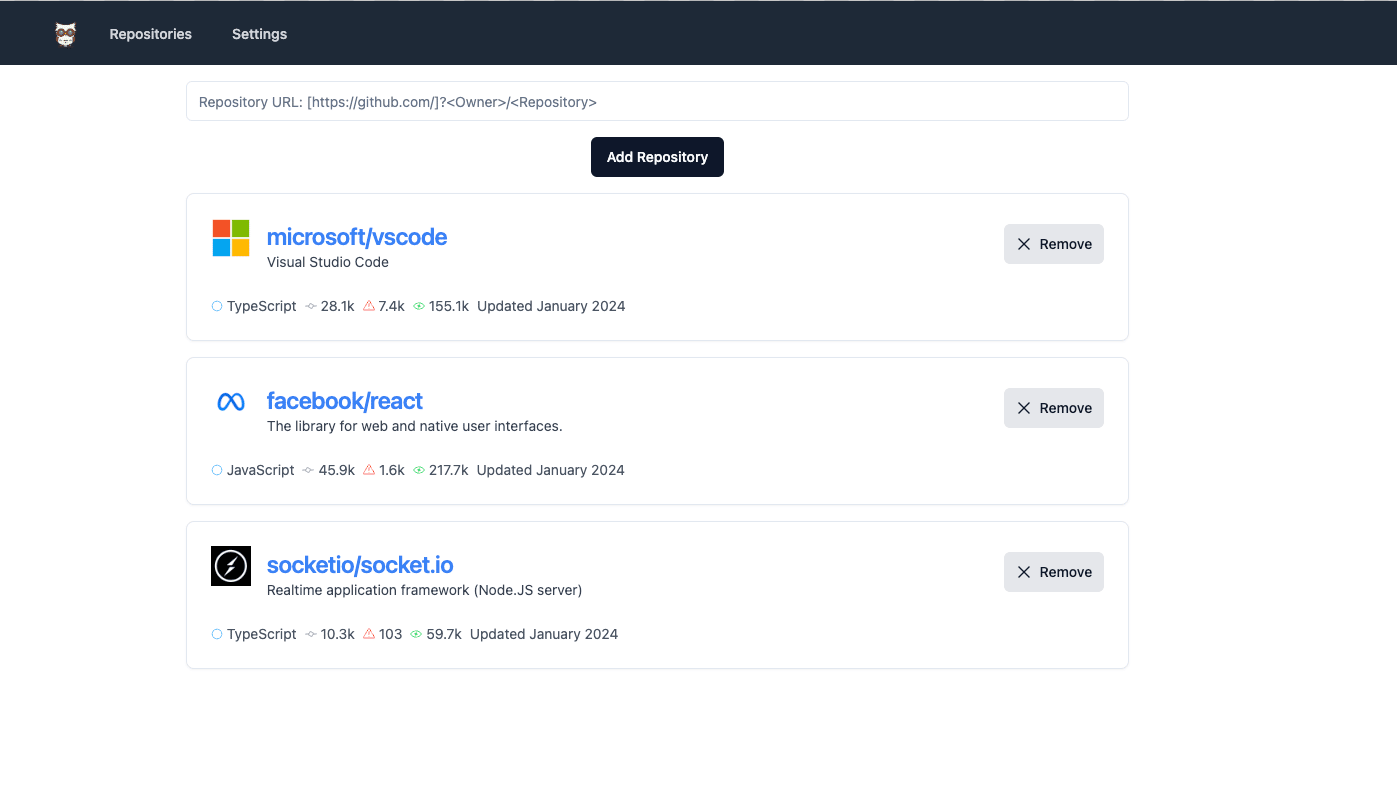Click the 217.7k watchers count
This screenshot has width=1397, height=797.
tap(449, 470)
